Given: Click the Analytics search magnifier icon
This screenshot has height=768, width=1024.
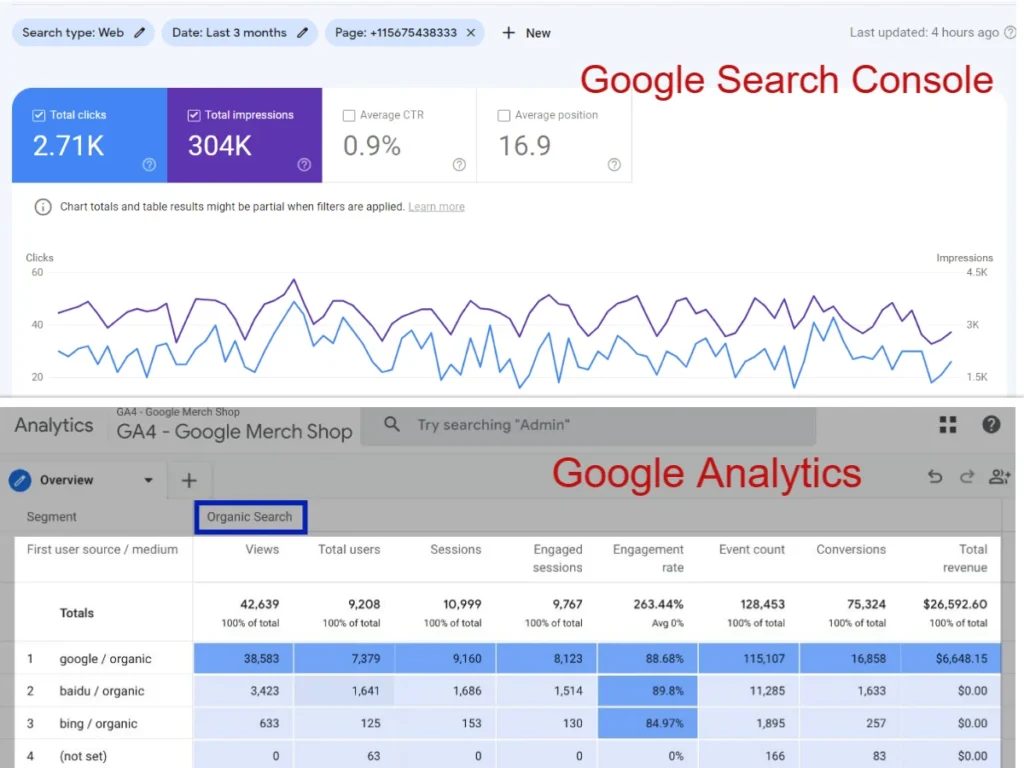Looking at the screenshot, I should 392,424.
